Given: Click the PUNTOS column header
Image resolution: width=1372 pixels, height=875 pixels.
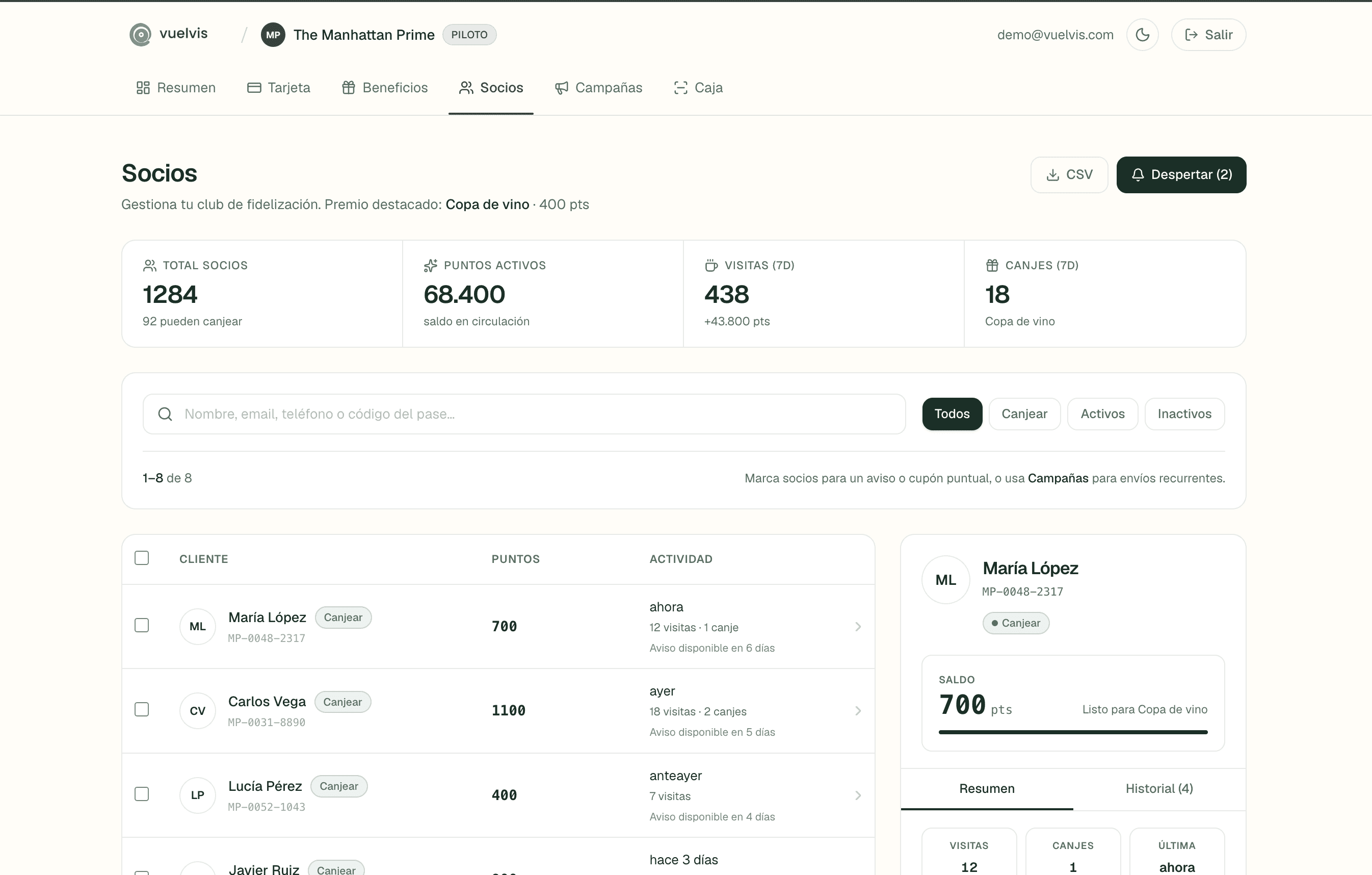Looking at the screenshot, I should pyautogui.click(x=516, y=559).
